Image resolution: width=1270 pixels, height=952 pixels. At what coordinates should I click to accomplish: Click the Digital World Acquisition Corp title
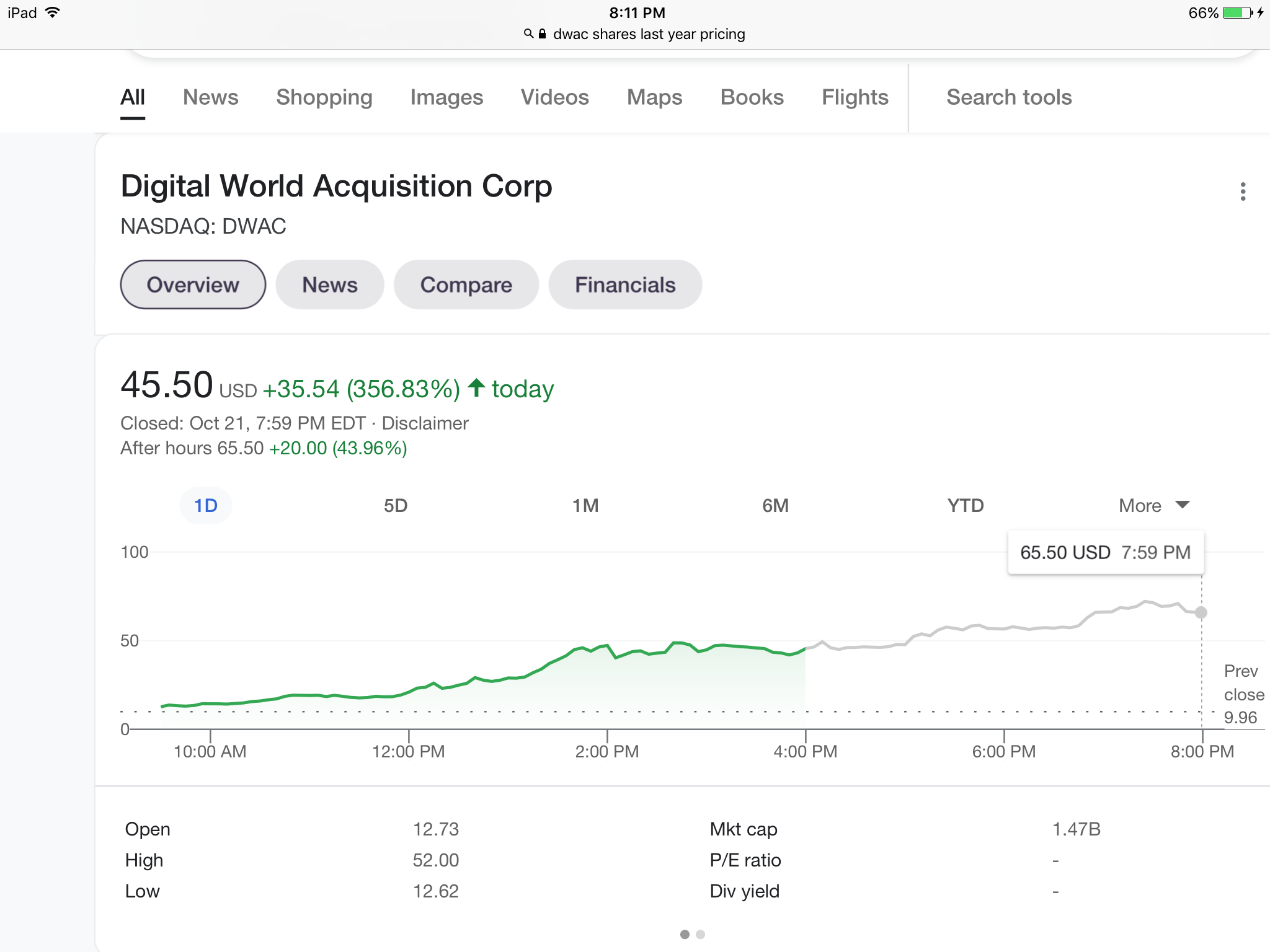pyautogui.click(x=336, y=186)
